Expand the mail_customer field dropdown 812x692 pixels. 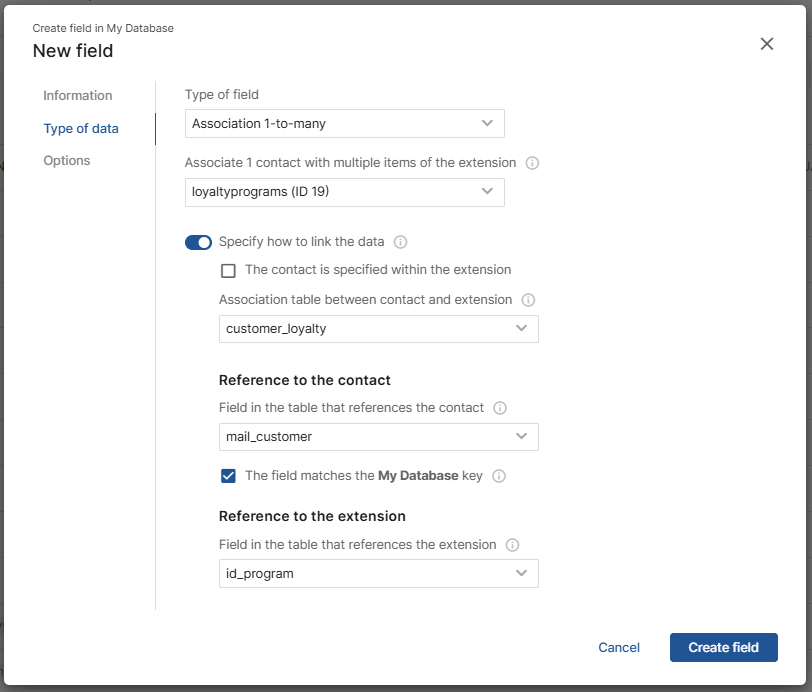click(x=378, y=437)
